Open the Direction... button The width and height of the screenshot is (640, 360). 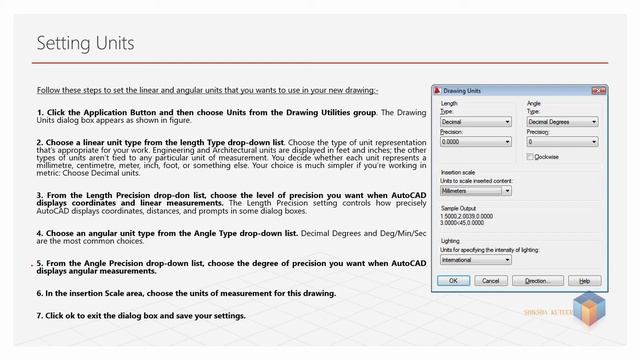538,281
